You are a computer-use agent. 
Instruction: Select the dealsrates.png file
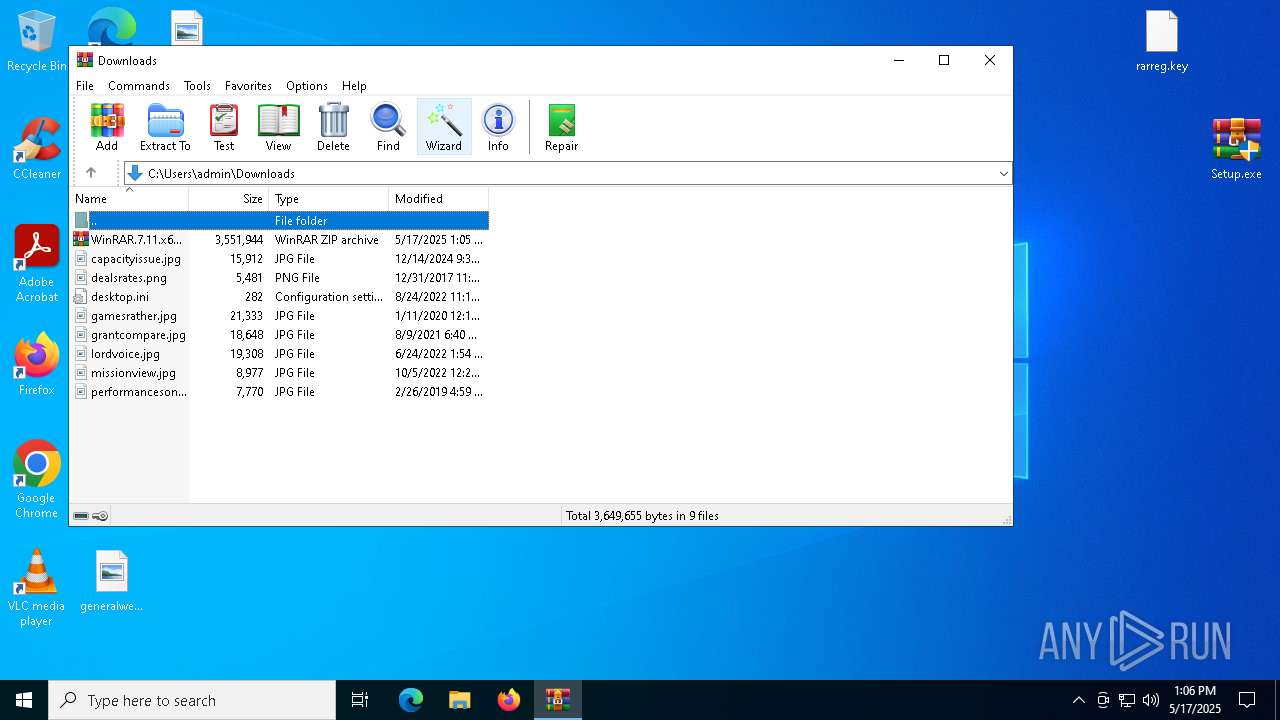point(280,278)
